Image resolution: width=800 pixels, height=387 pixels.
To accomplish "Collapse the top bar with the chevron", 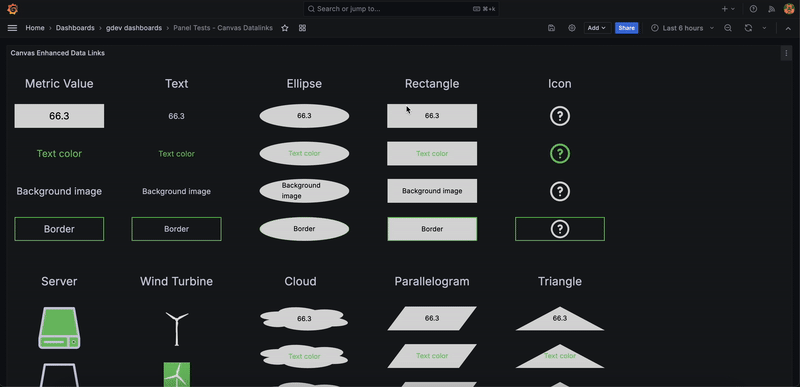I will (x=788, y=28).
